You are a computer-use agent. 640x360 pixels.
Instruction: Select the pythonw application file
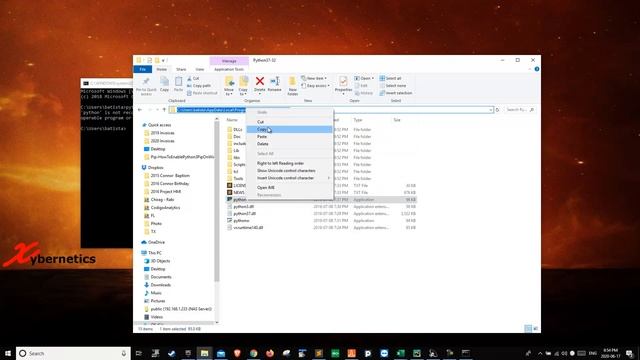click(241, 221)
